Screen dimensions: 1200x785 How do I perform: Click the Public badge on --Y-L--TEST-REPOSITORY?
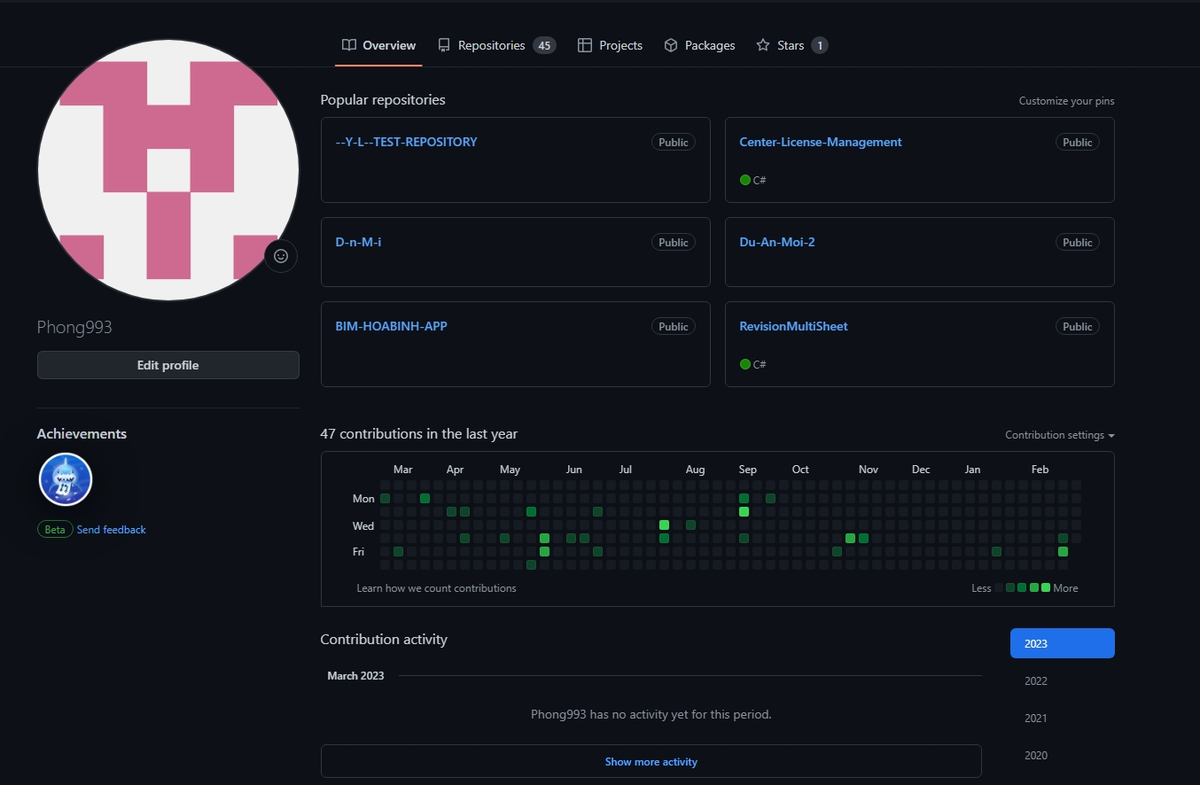[x=673, y=142]
